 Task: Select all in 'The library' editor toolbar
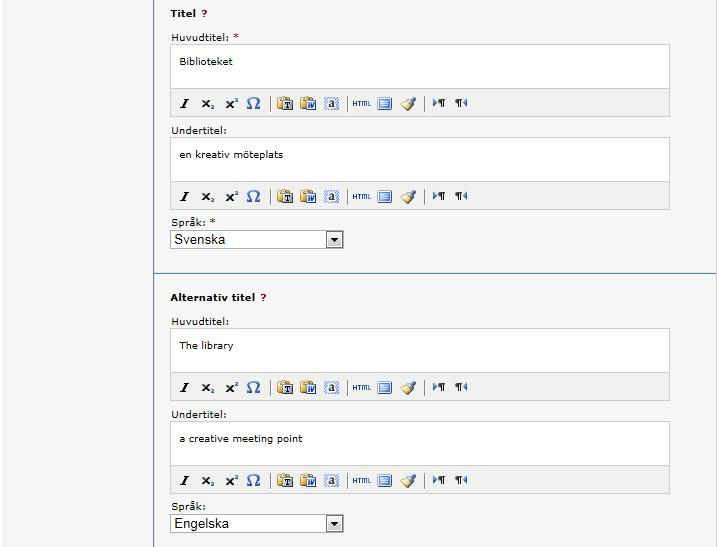(332, 388)
